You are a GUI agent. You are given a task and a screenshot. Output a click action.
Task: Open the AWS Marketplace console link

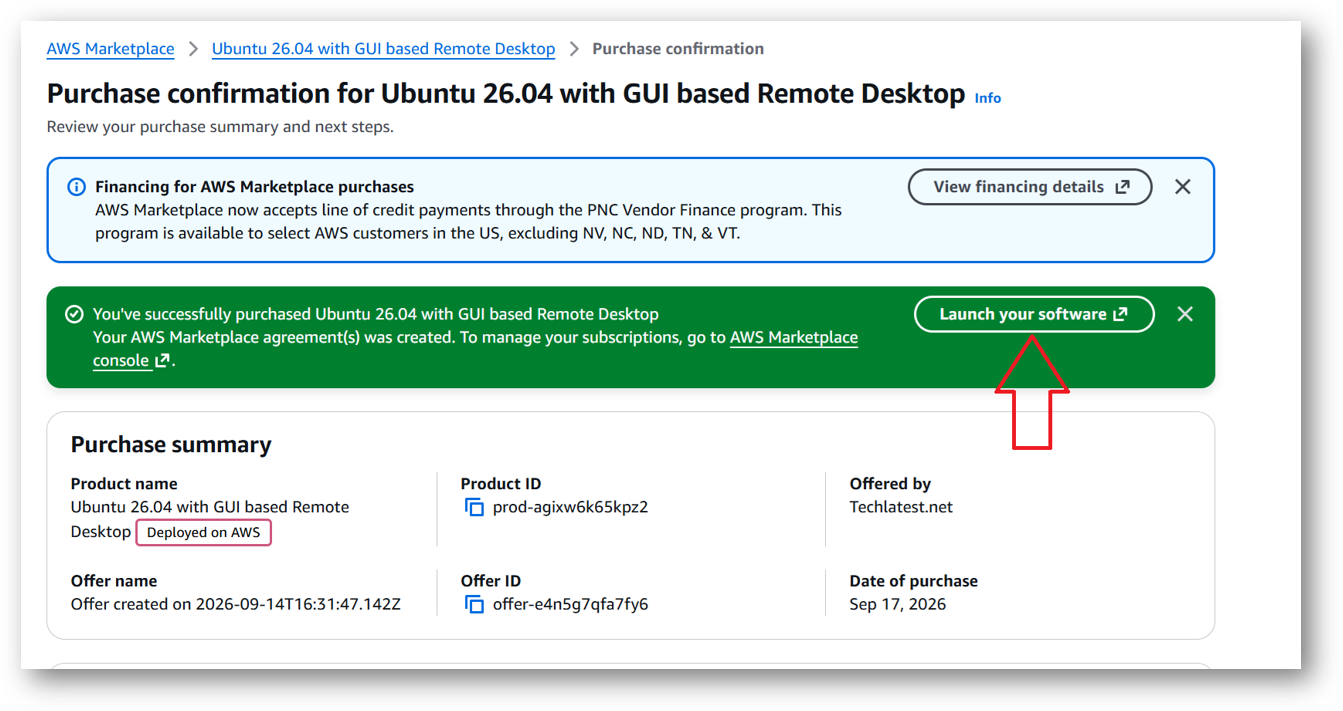click(x=794, y=338)
